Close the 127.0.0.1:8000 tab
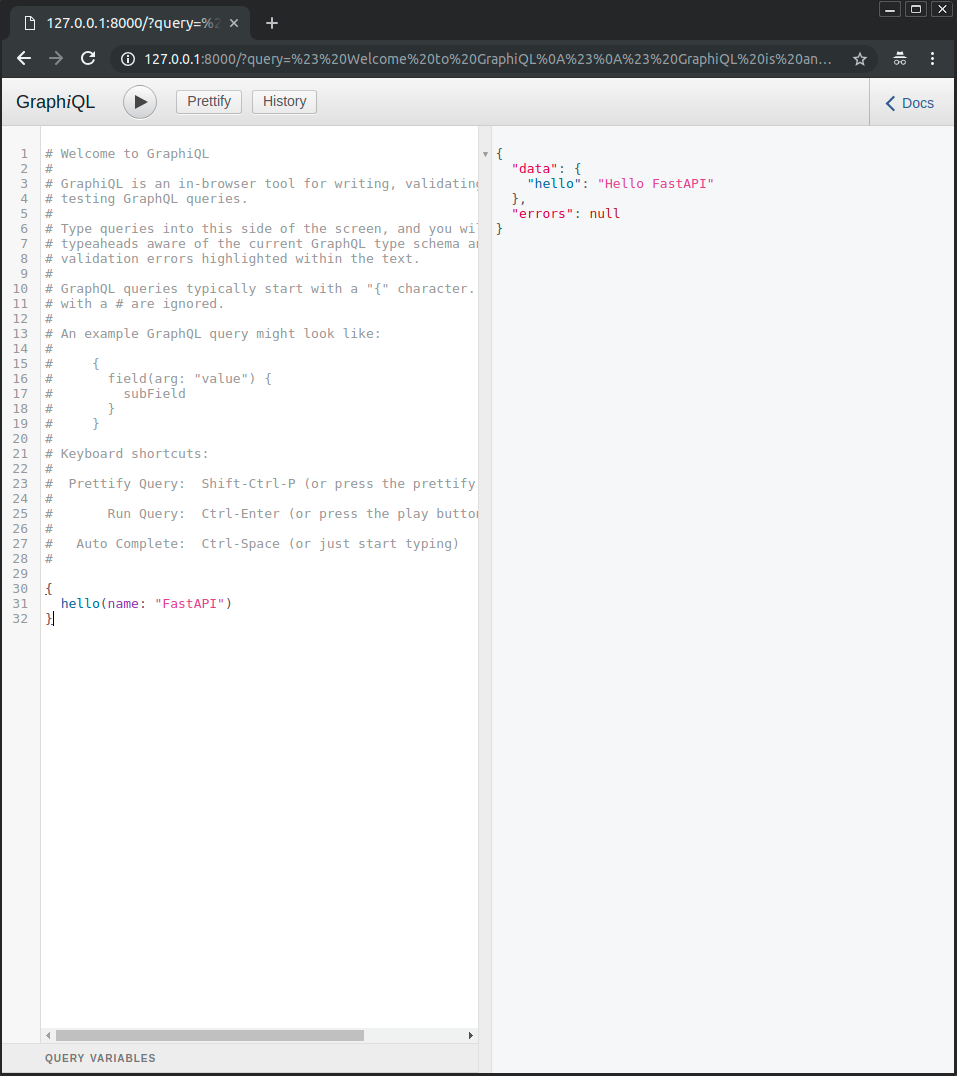The image size is (957, 1076). pos(234,23)
